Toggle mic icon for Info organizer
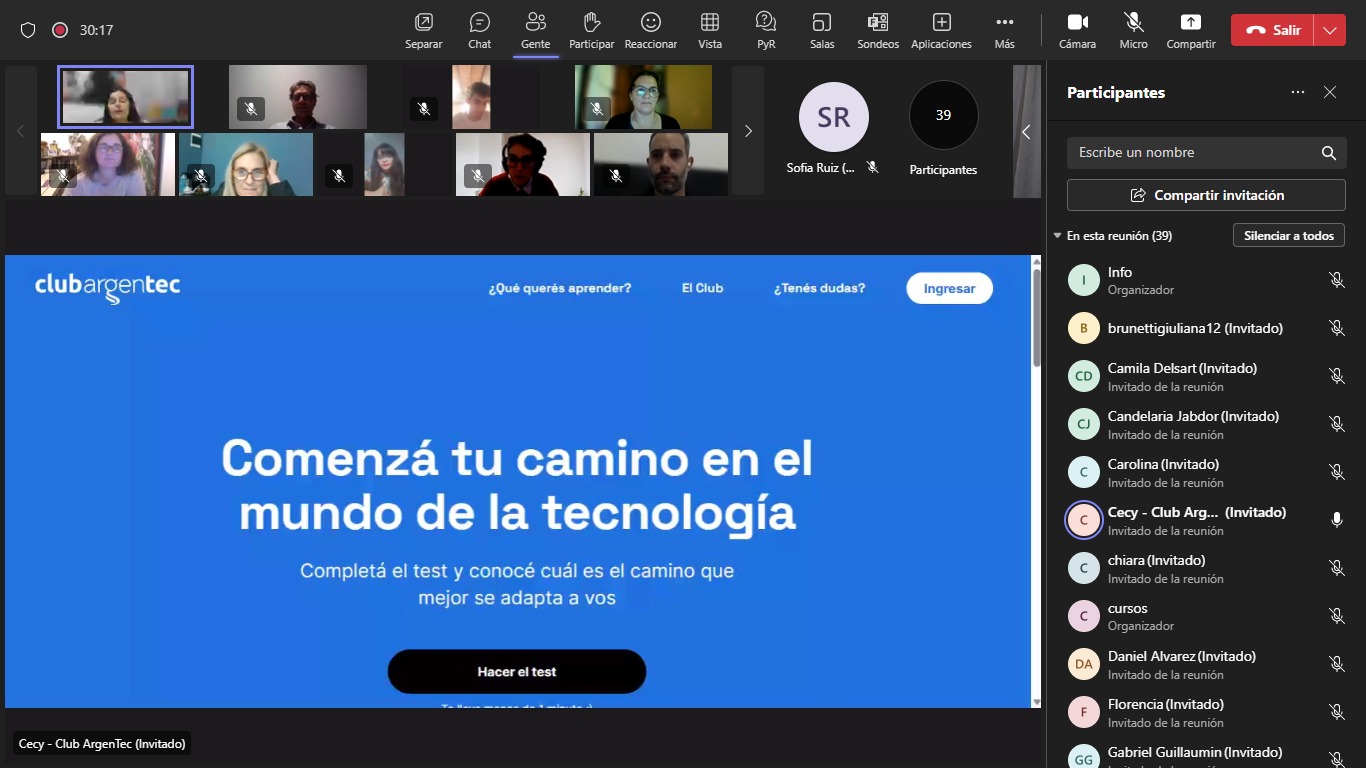 tap(1336, 280)
